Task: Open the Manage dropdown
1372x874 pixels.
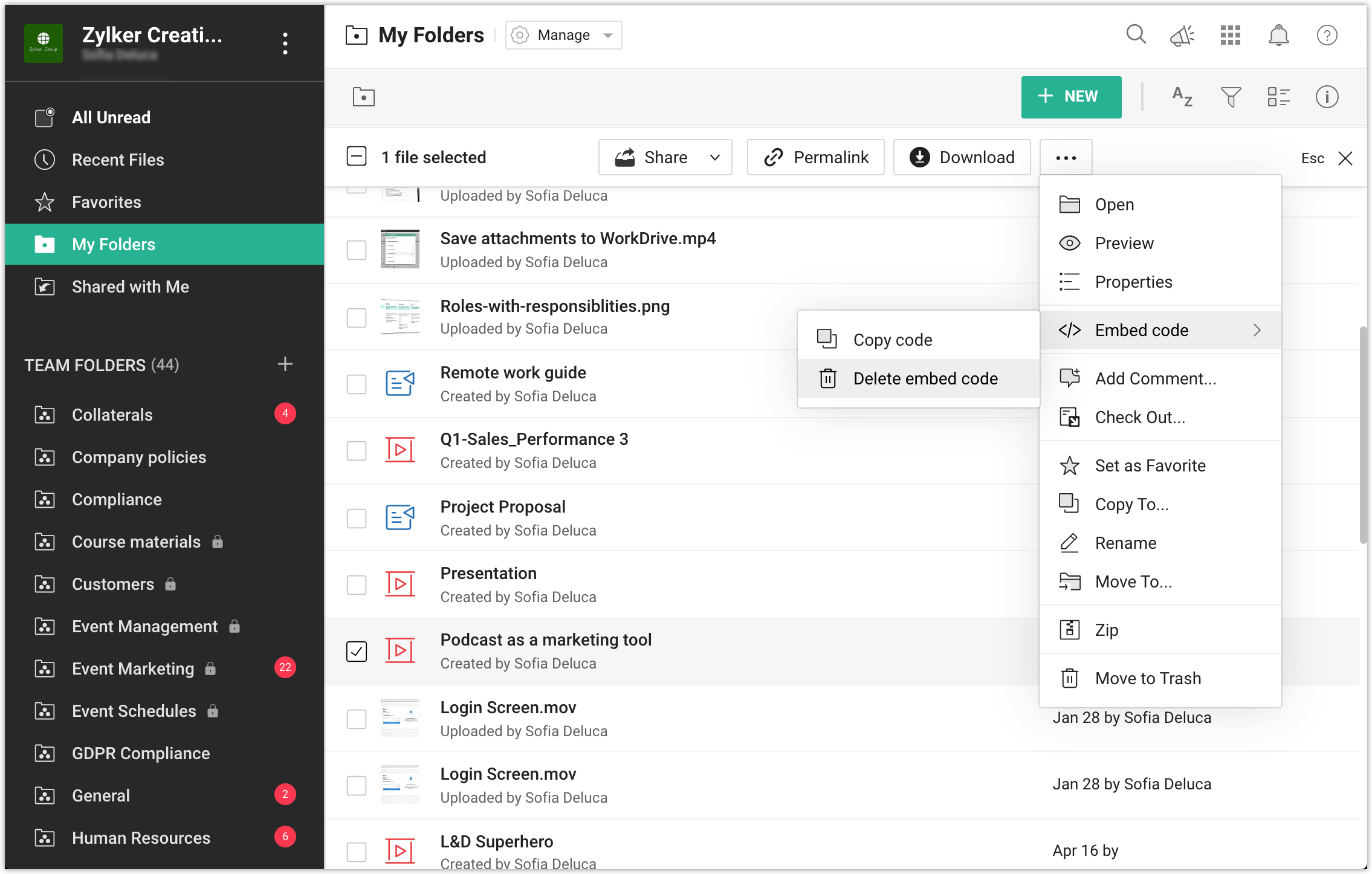Action: (563, 35)
